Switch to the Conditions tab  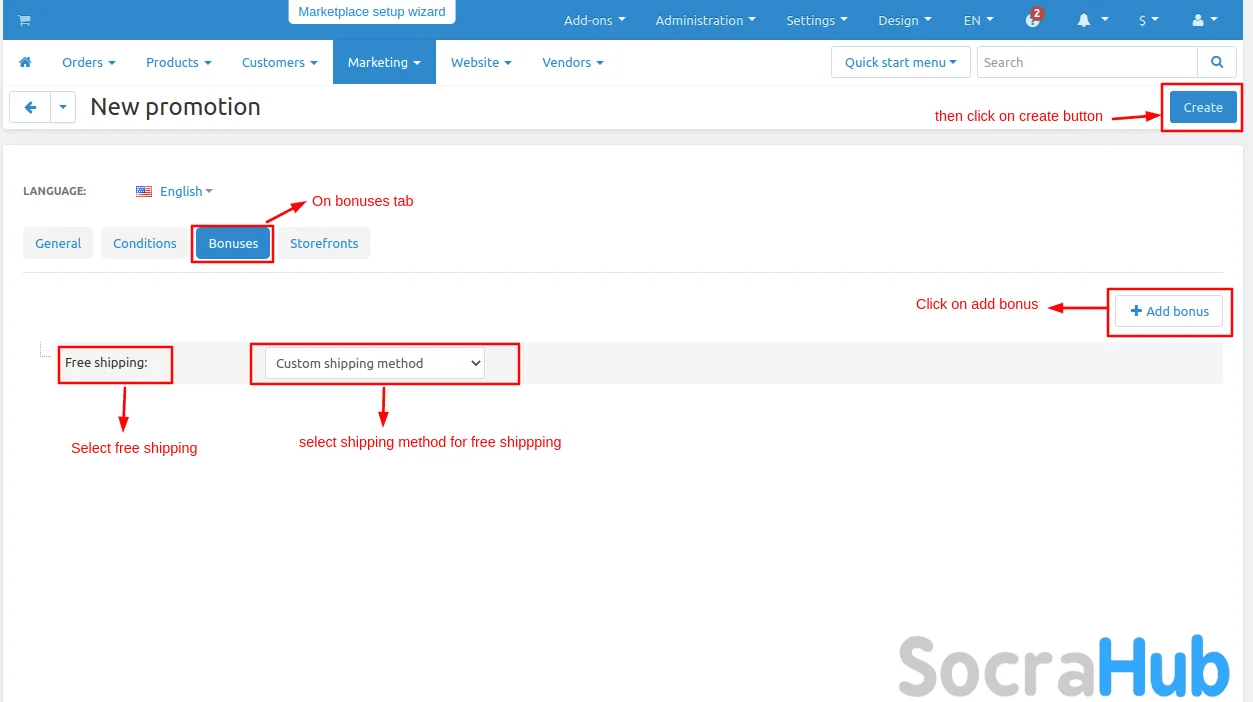(x=145, y=243)
